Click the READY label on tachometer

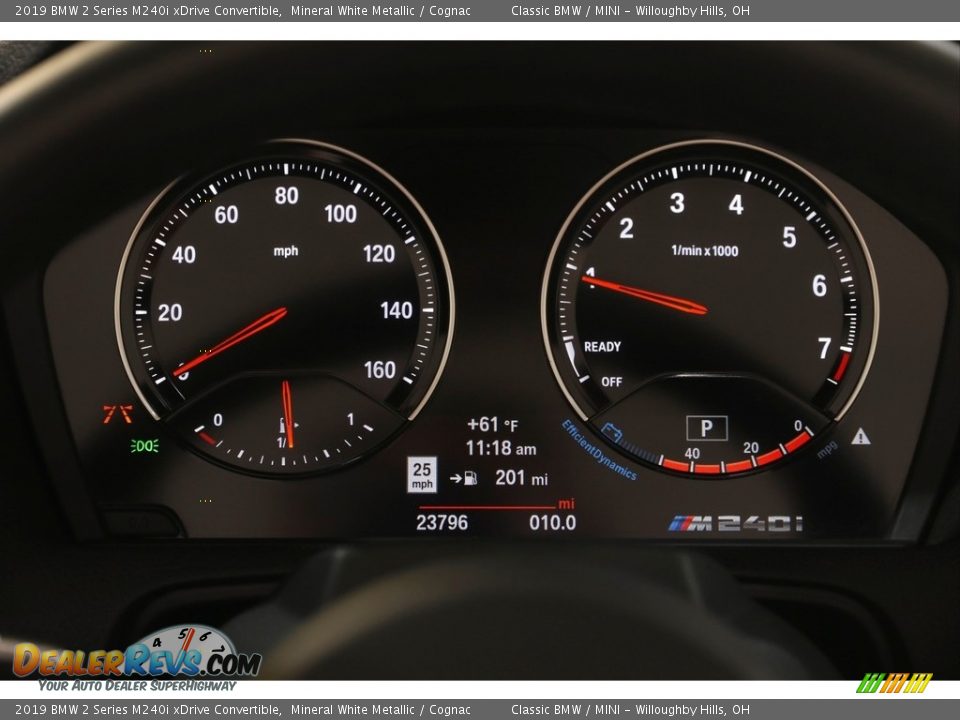tap(602, 347)
